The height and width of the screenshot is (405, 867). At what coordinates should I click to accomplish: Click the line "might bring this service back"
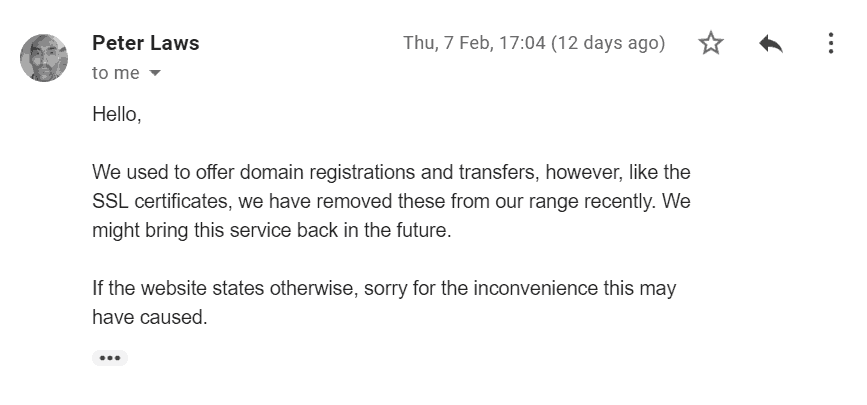pyautogui.click(x=272, y=231)
